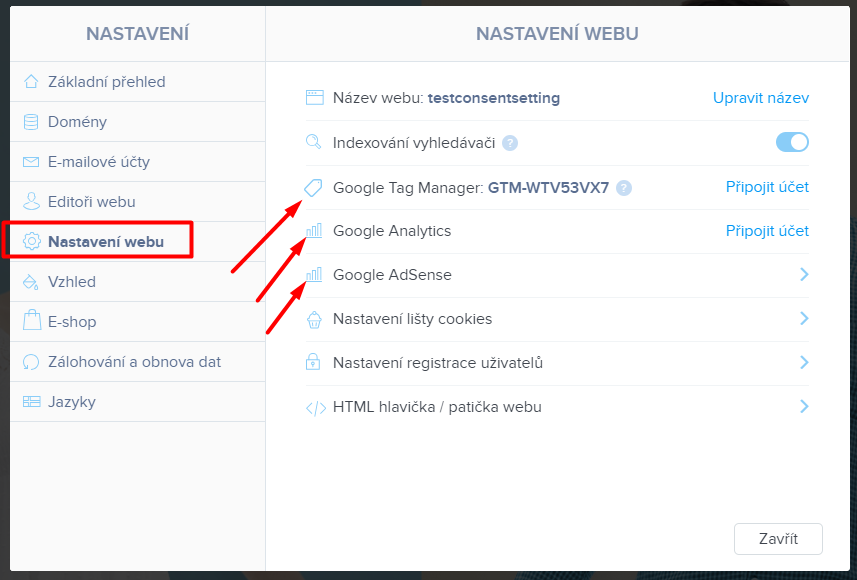857x580 pixels.
Task: Expand the Google AdSense chevron
Action: (804, 274)
